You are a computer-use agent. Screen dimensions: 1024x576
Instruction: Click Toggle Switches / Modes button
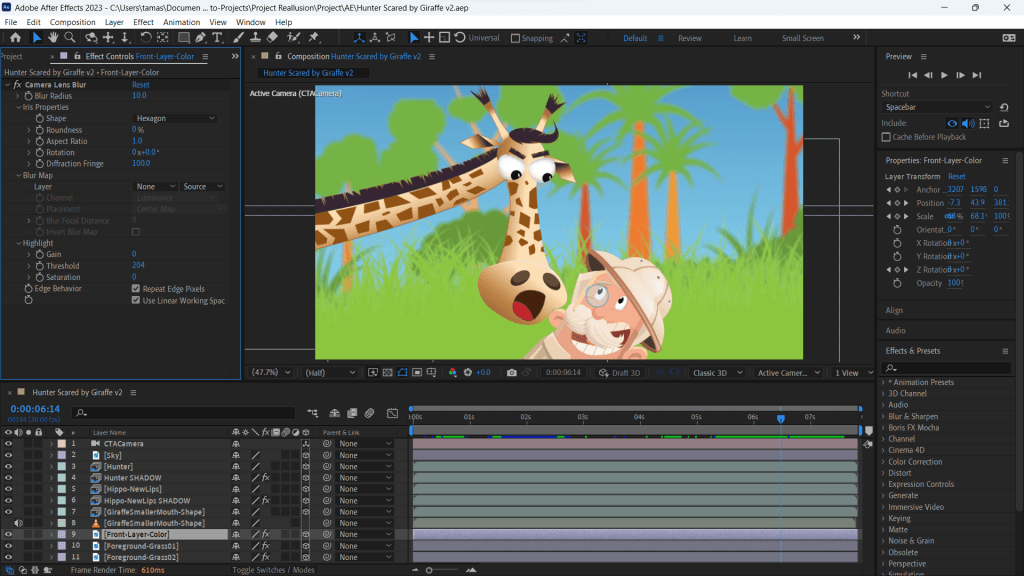273,570
